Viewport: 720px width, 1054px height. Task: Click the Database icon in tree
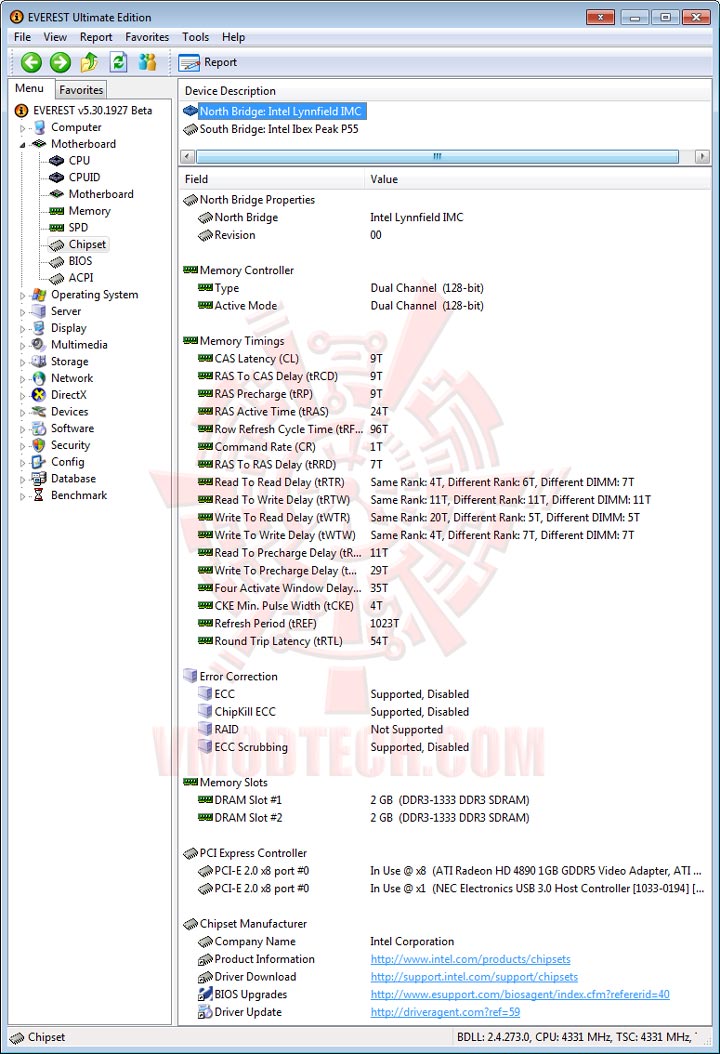[39, 479]
